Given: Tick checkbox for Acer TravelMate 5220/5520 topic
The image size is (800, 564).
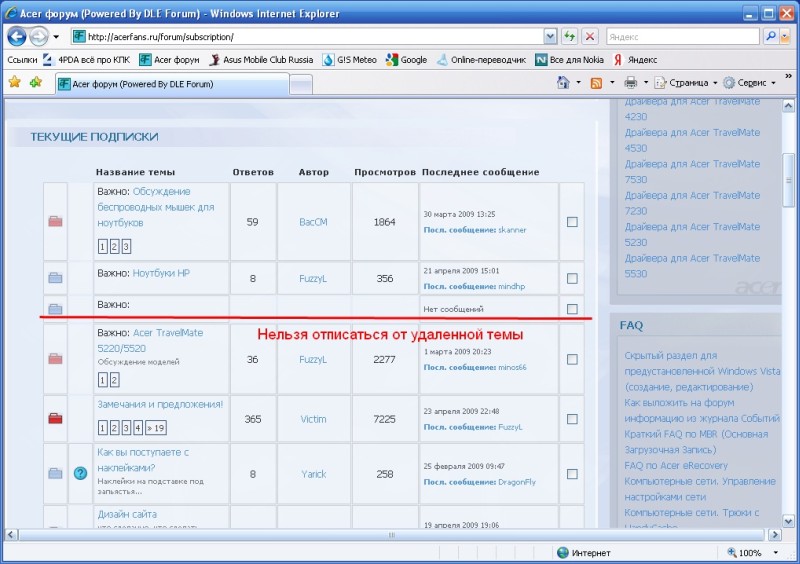Looking at the screenshot, I should coord(572,359).
